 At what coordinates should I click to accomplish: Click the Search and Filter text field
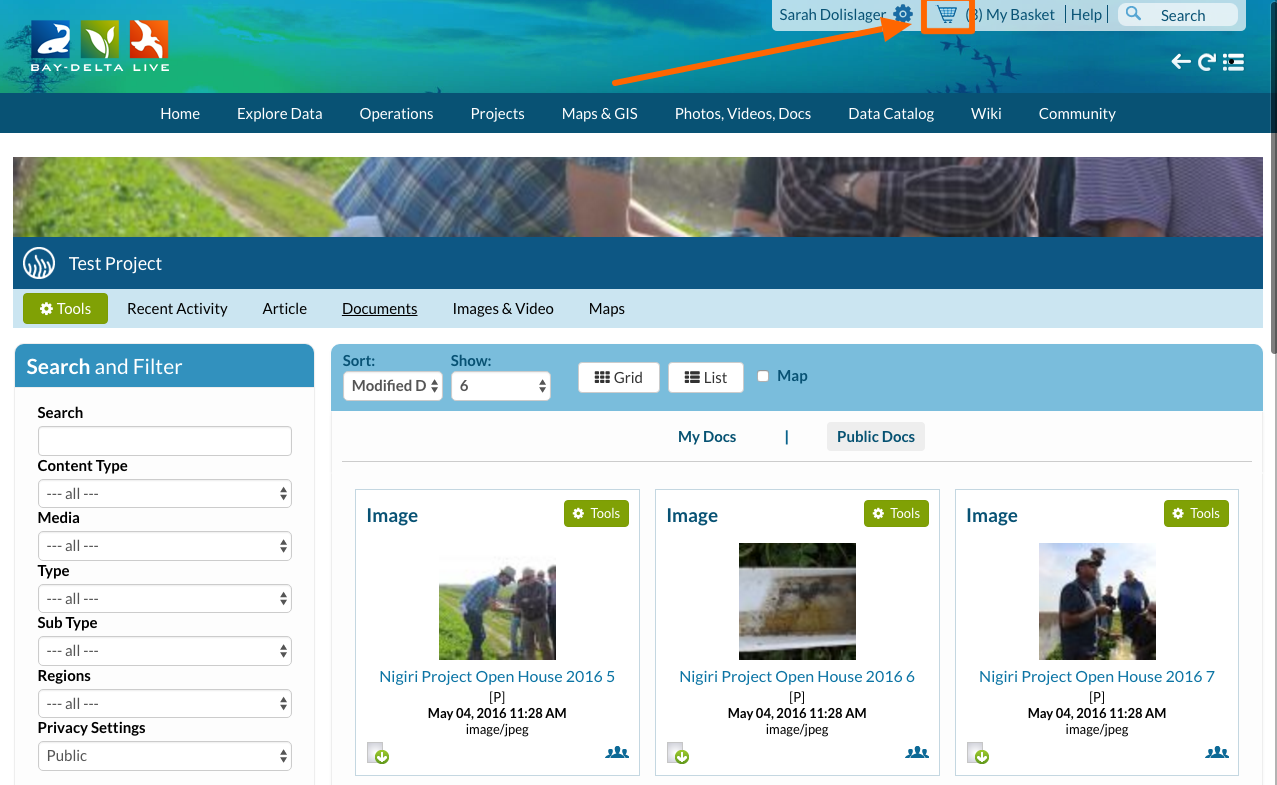[x=164, y=441]
